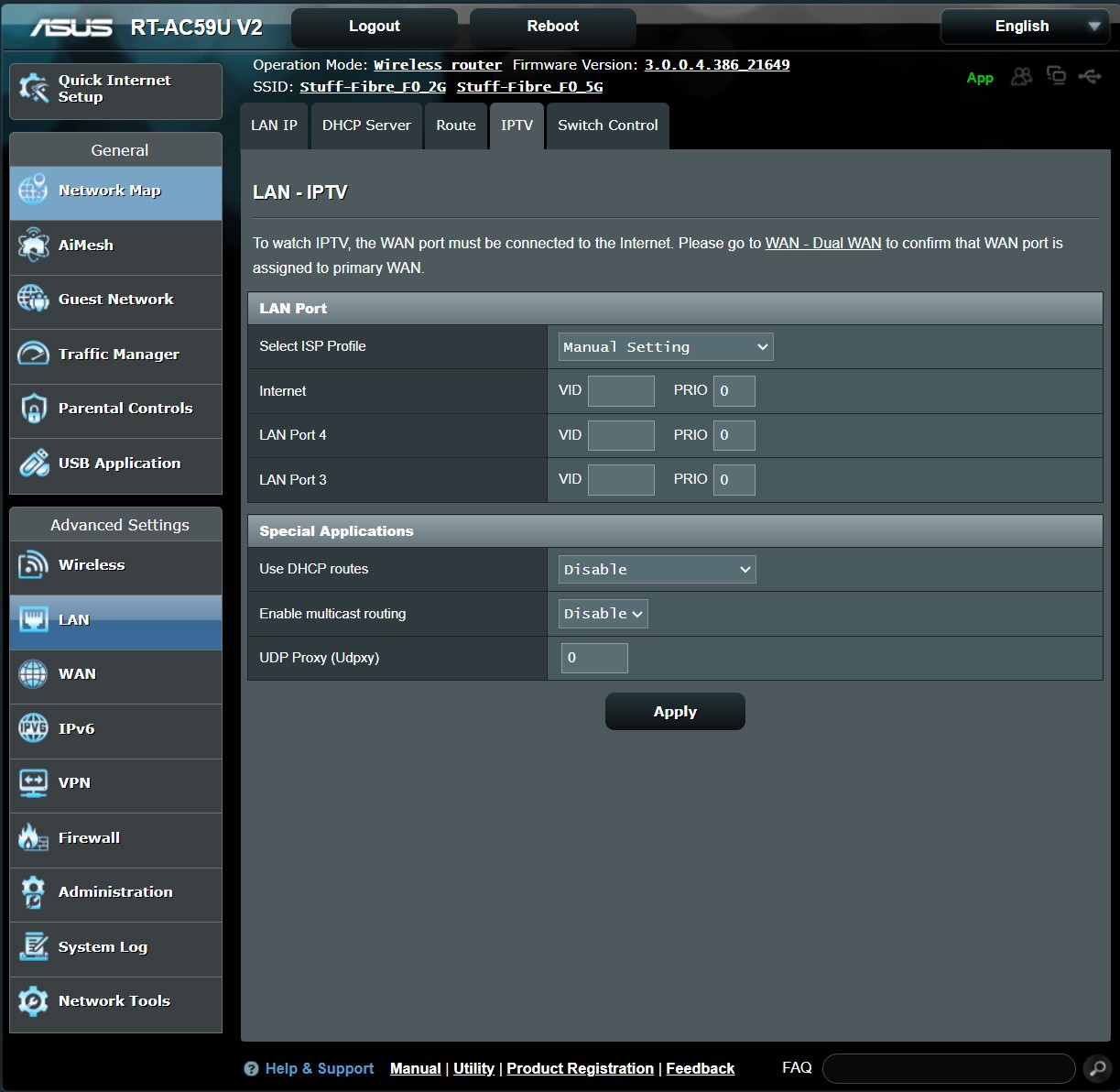Click the USB status icon
This screenshot has height=1092, width=1120.
(x=1090, y=76)
